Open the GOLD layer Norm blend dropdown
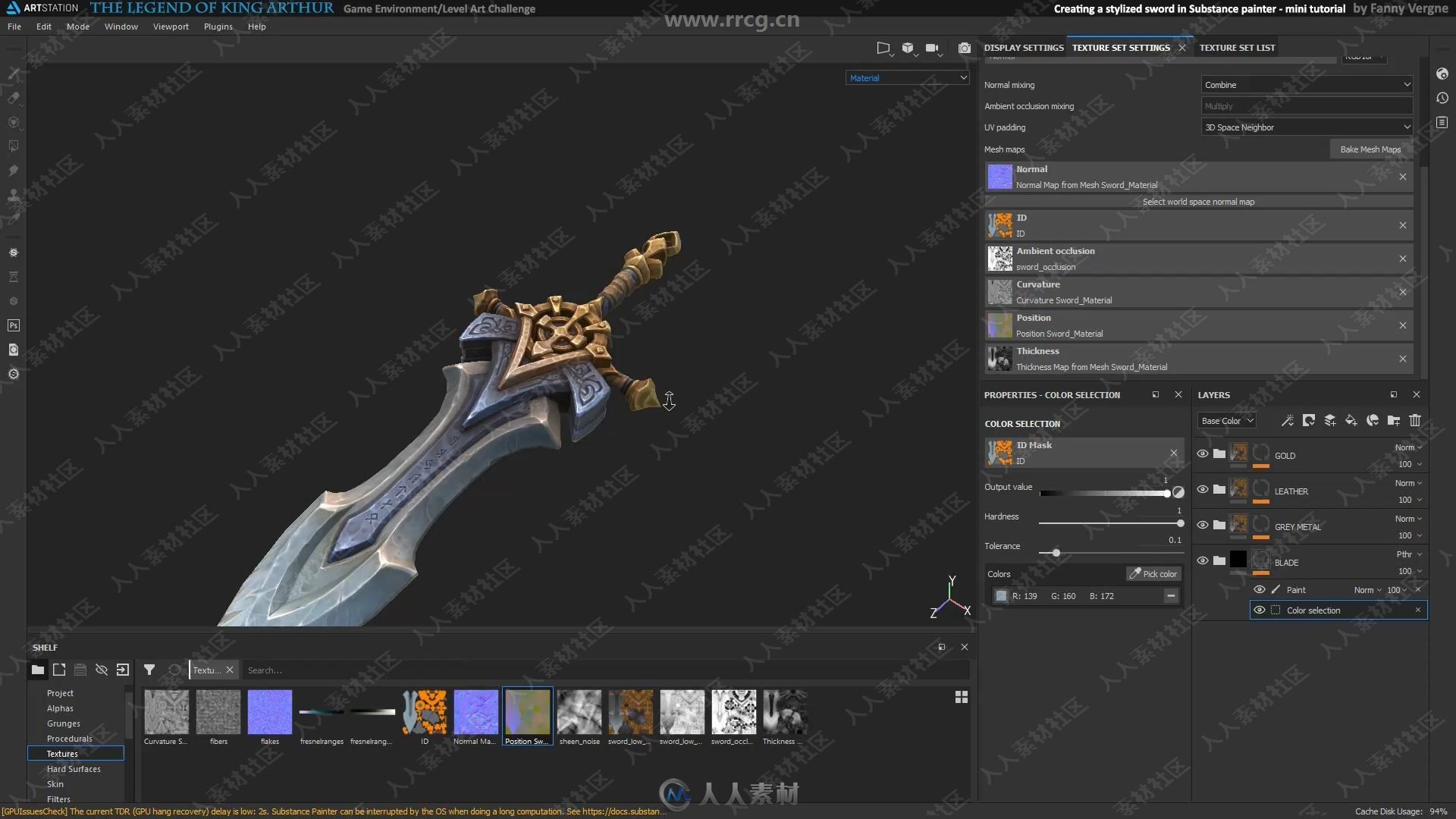This screenshot has width=1456, height=819. [1408, 447]
